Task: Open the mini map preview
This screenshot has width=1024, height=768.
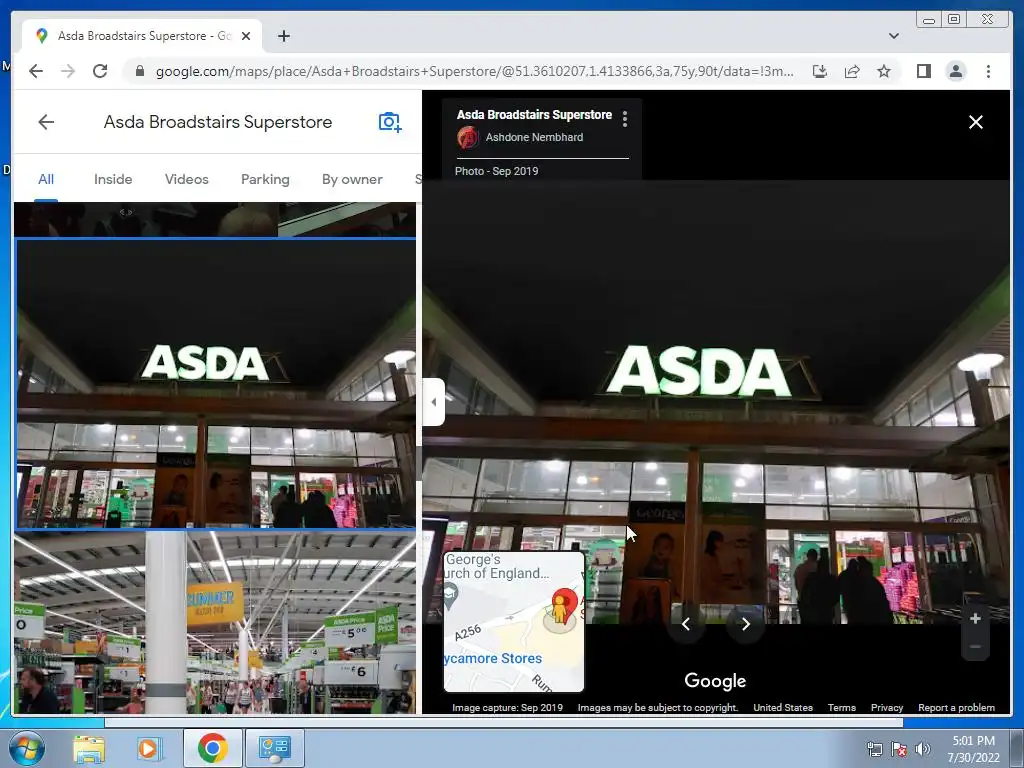Action: click(514, 622)
